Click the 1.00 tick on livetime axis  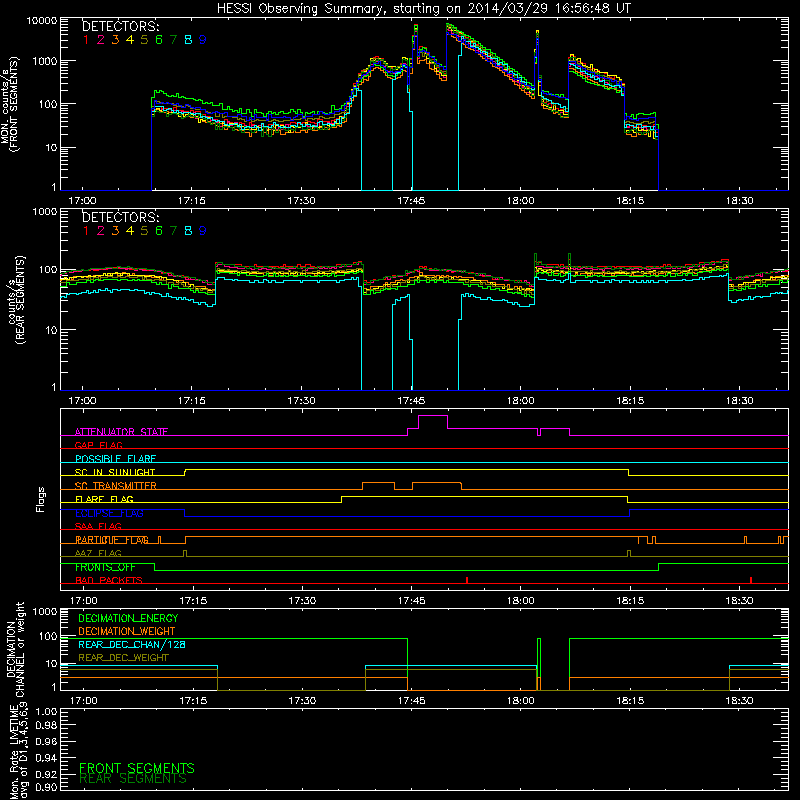click(46, 711)
